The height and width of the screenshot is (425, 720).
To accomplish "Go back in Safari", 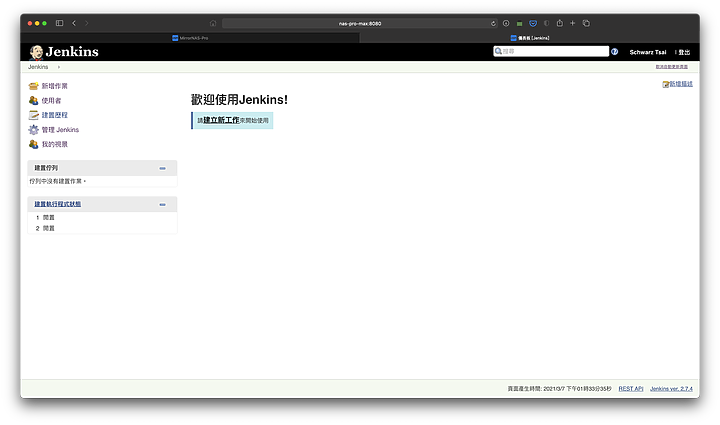I will (x=74, y=23).
